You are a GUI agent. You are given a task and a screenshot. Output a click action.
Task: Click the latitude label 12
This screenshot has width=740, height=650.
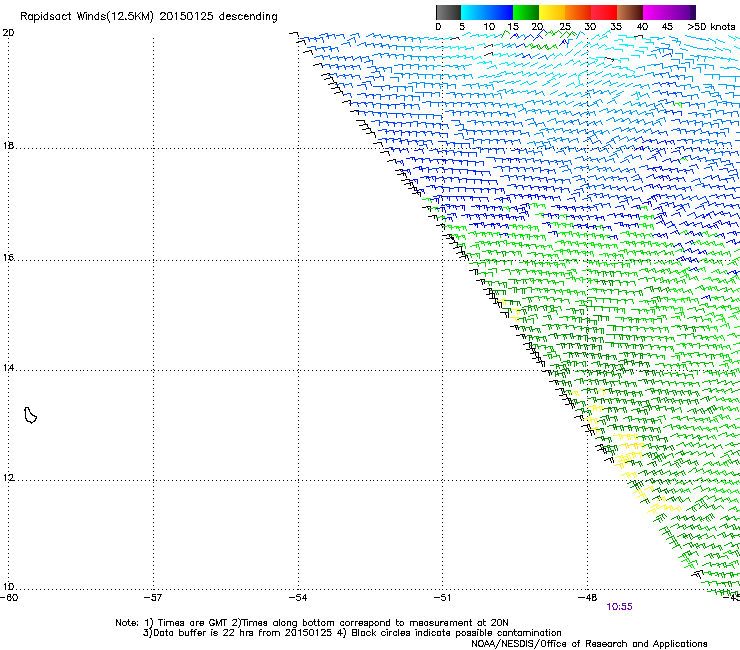coord(8,478)
